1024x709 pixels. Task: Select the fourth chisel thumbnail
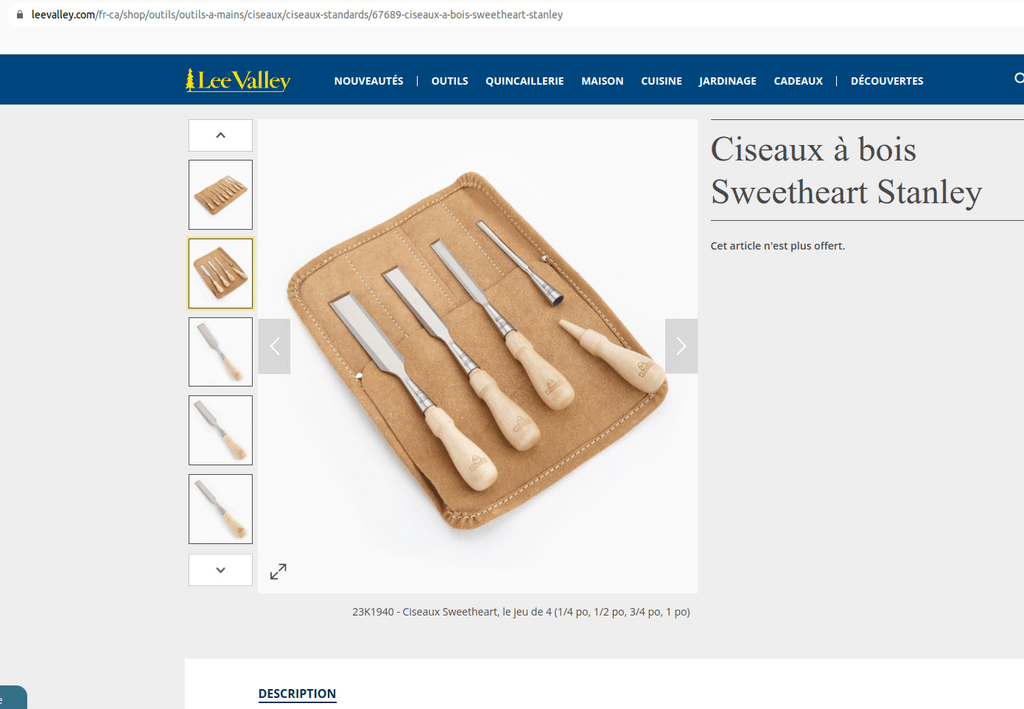[221, 430]
